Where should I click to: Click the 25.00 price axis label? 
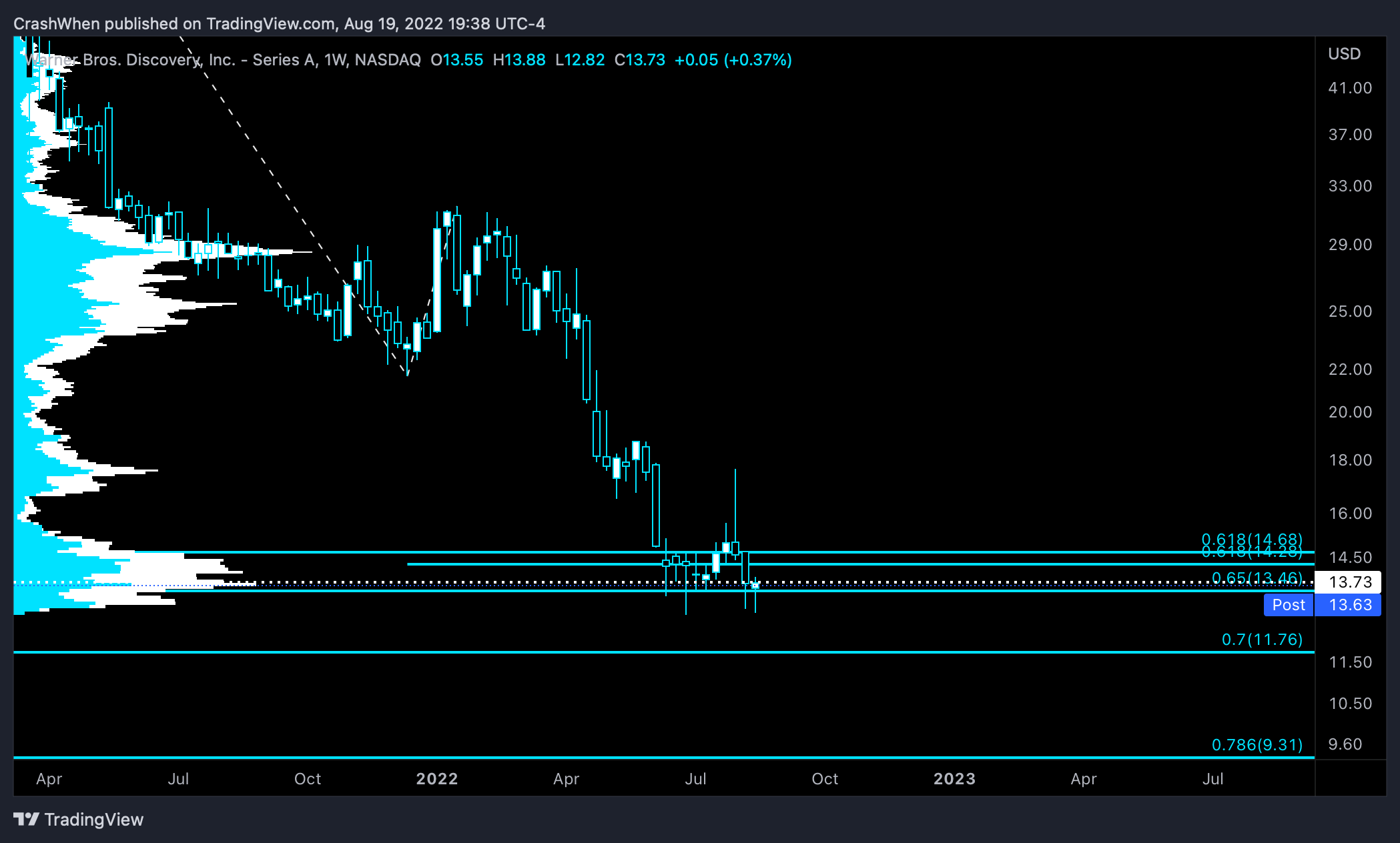pos(1350,311)
